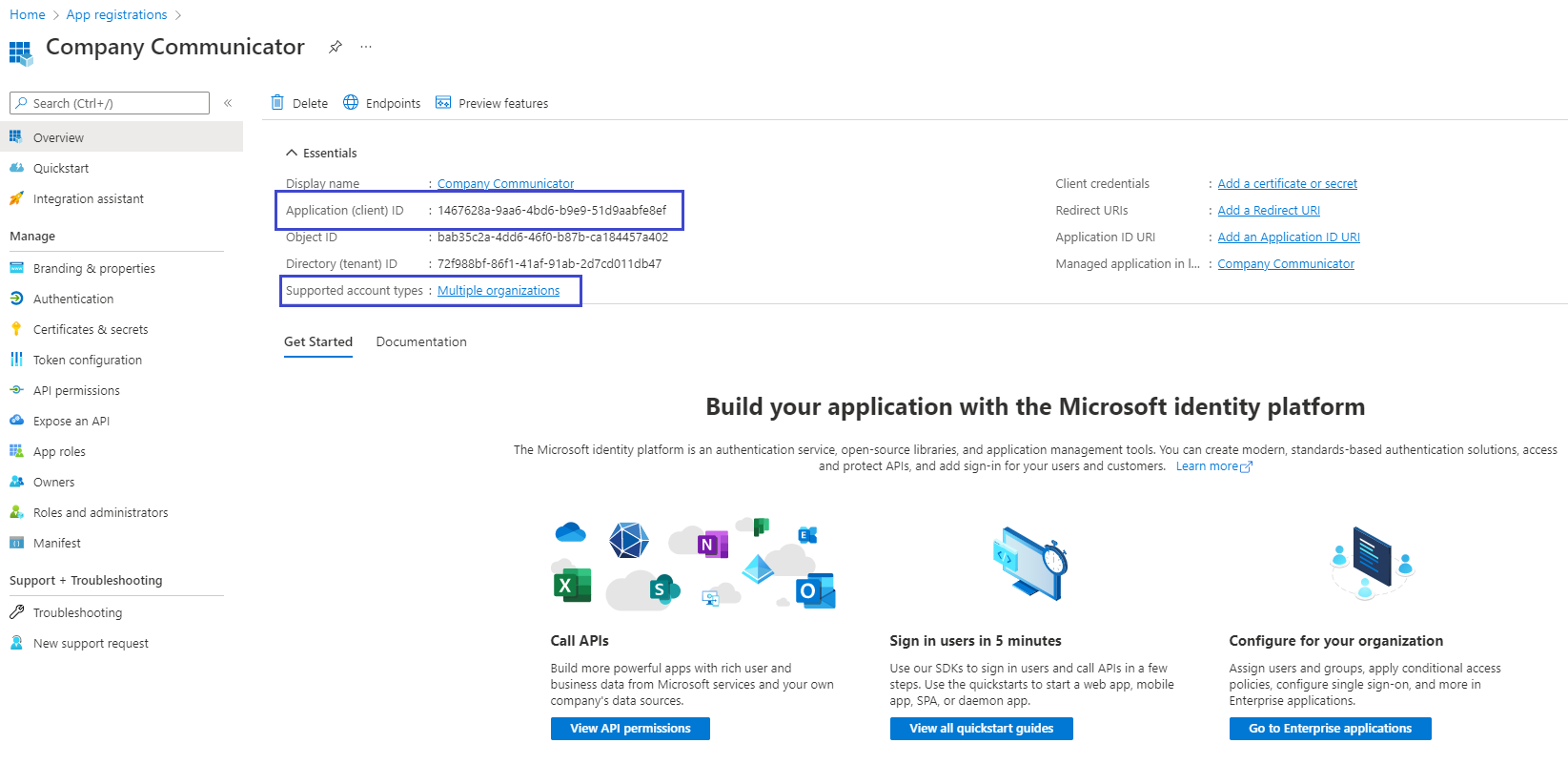Click Add a certificate or secret
The width and height of the screenshot is (1568, 764).
(x=1288, y=184)
